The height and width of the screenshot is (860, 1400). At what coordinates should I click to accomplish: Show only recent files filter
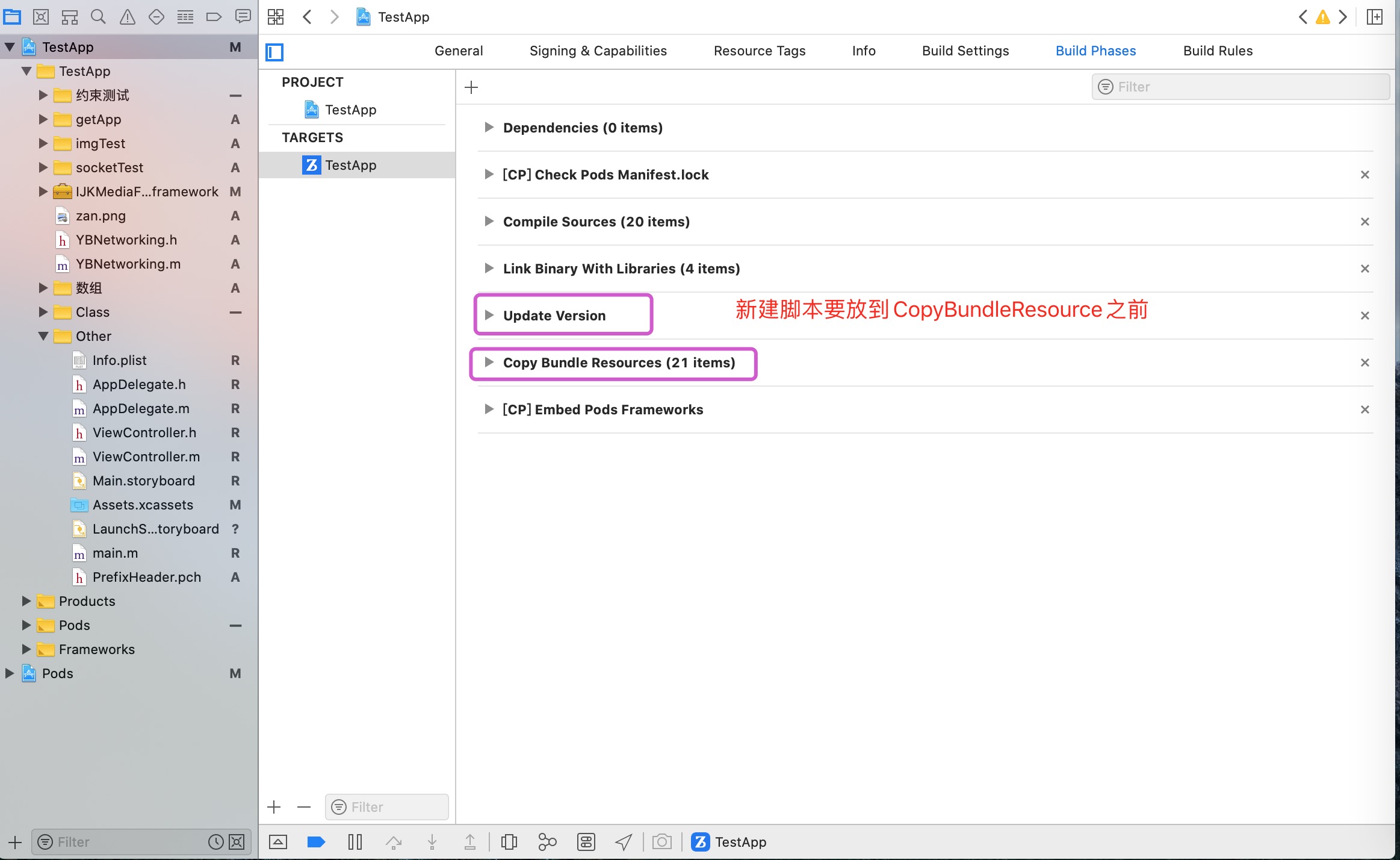tap(216, 842)
